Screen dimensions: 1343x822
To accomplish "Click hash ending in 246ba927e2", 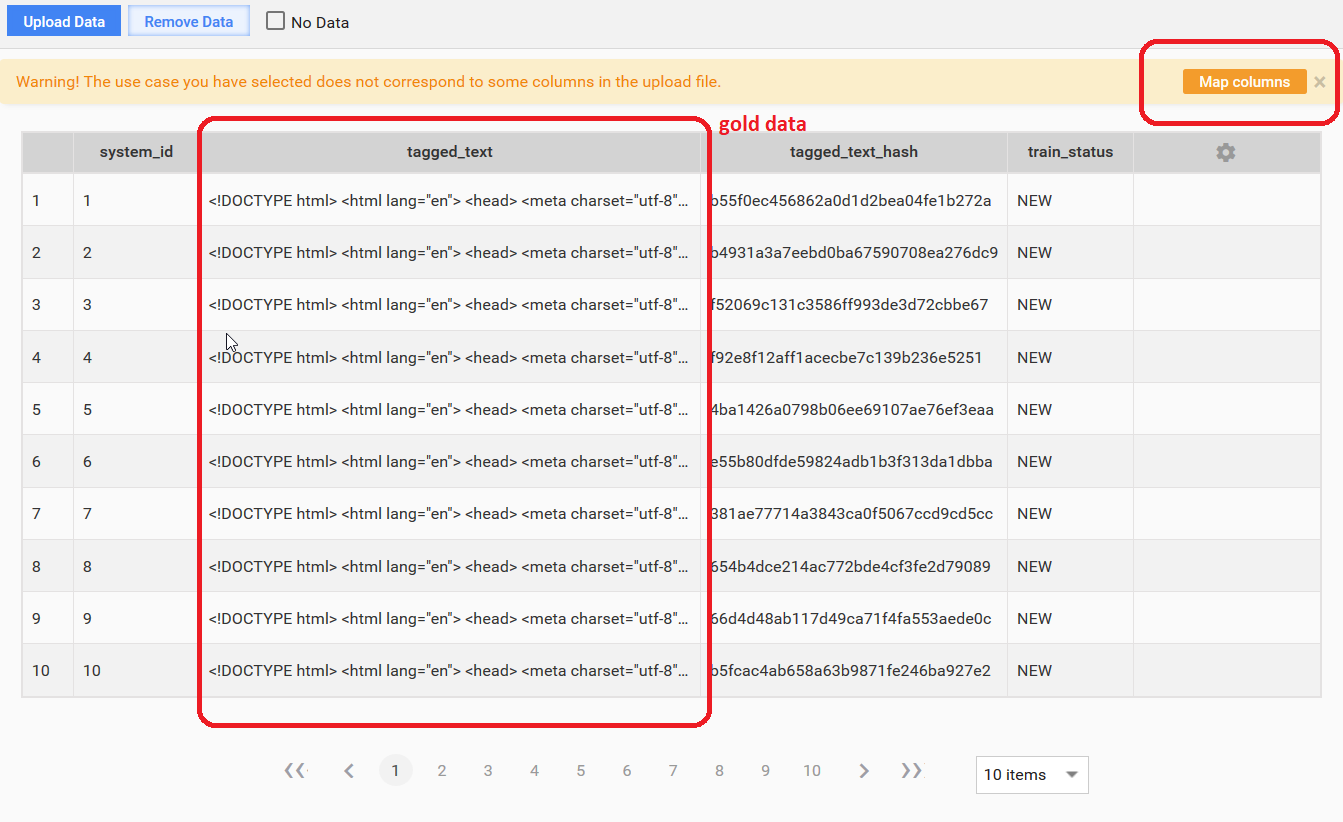I will 850,670.
